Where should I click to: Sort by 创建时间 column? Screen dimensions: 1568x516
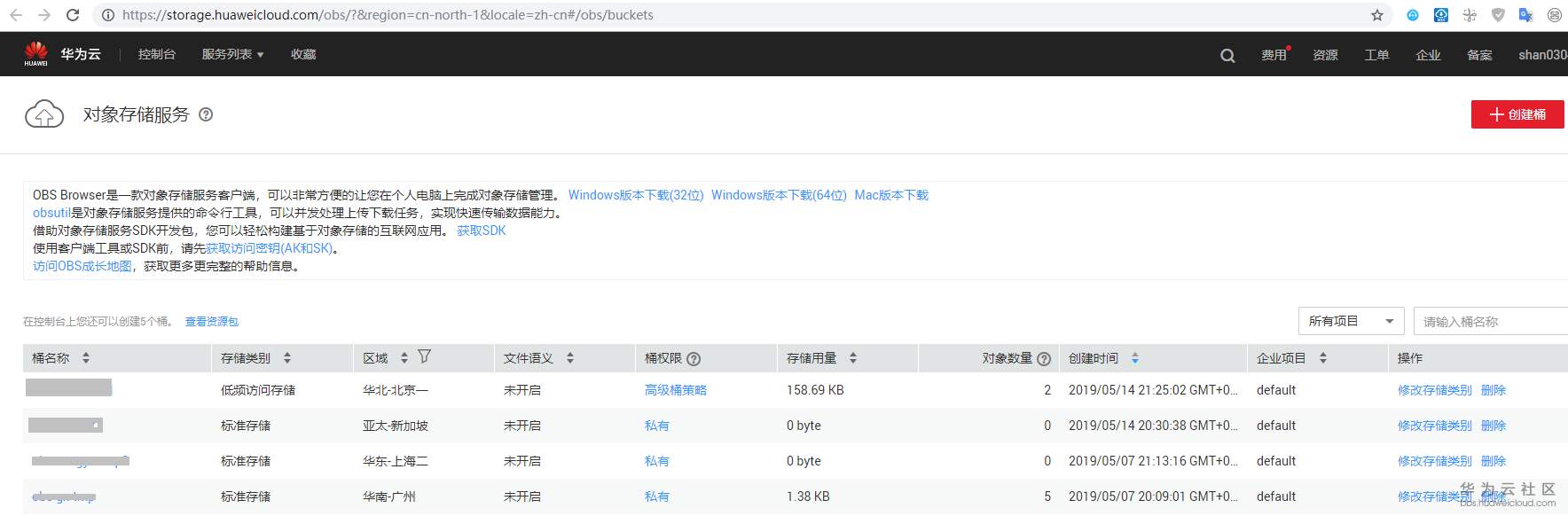coord(1135,358)
